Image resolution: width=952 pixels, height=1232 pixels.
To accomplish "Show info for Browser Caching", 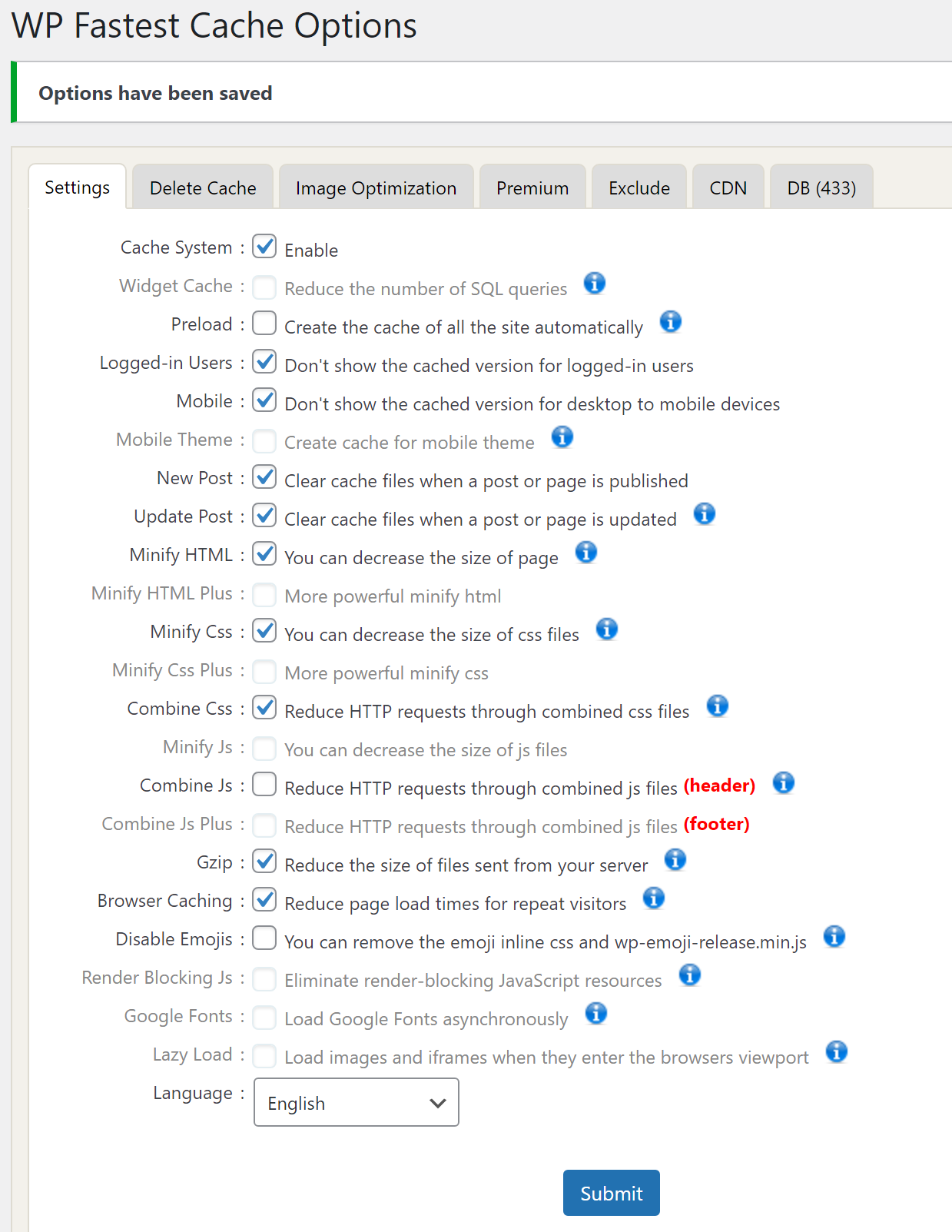I will tap(654, 898).
